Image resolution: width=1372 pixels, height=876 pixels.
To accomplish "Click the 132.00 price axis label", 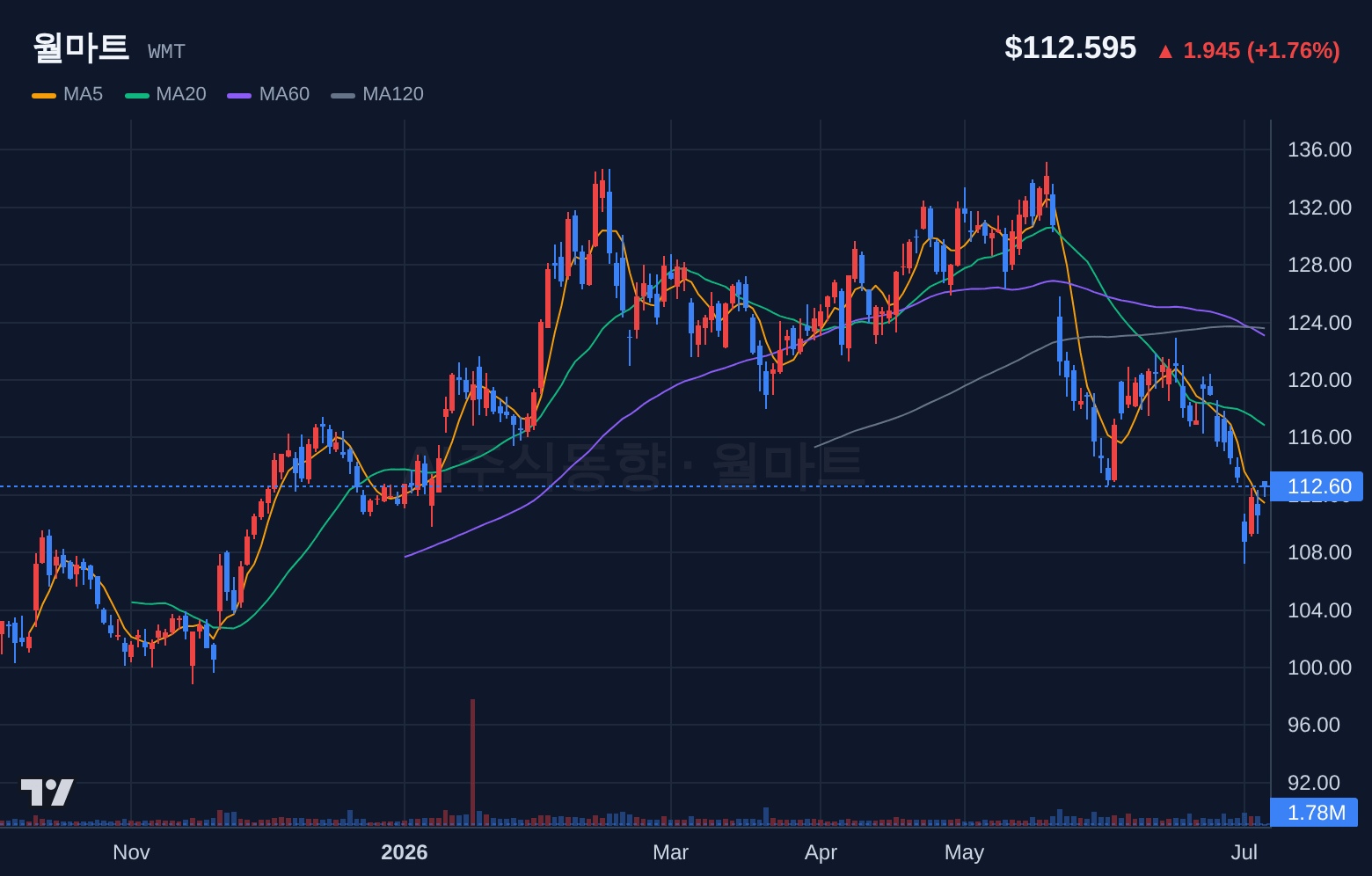I will pos(1319,208).
